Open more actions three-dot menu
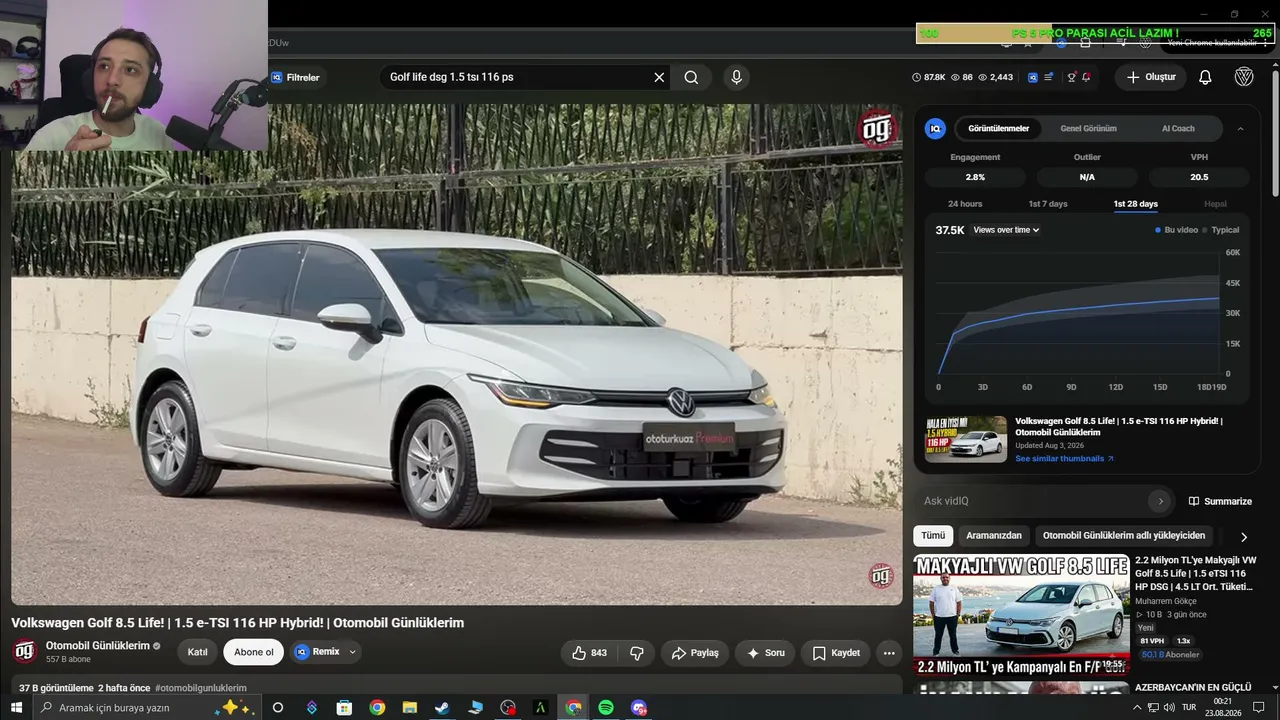 889,653
